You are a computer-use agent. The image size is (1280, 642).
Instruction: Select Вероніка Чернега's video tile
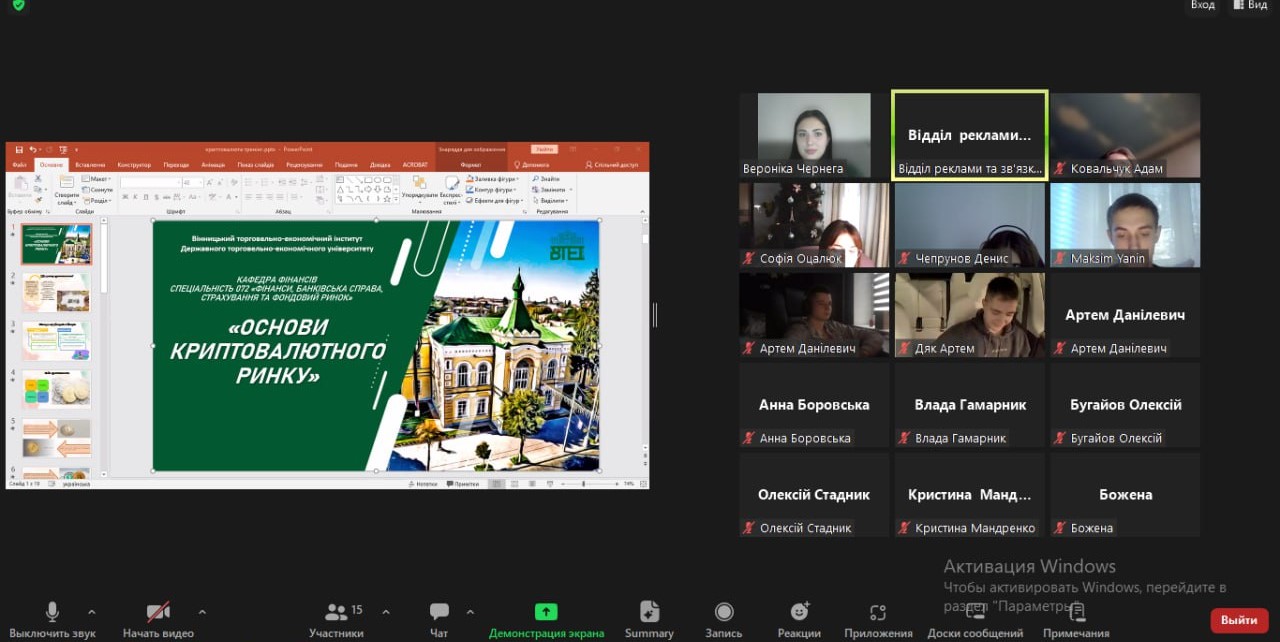(x=814, y=135)
